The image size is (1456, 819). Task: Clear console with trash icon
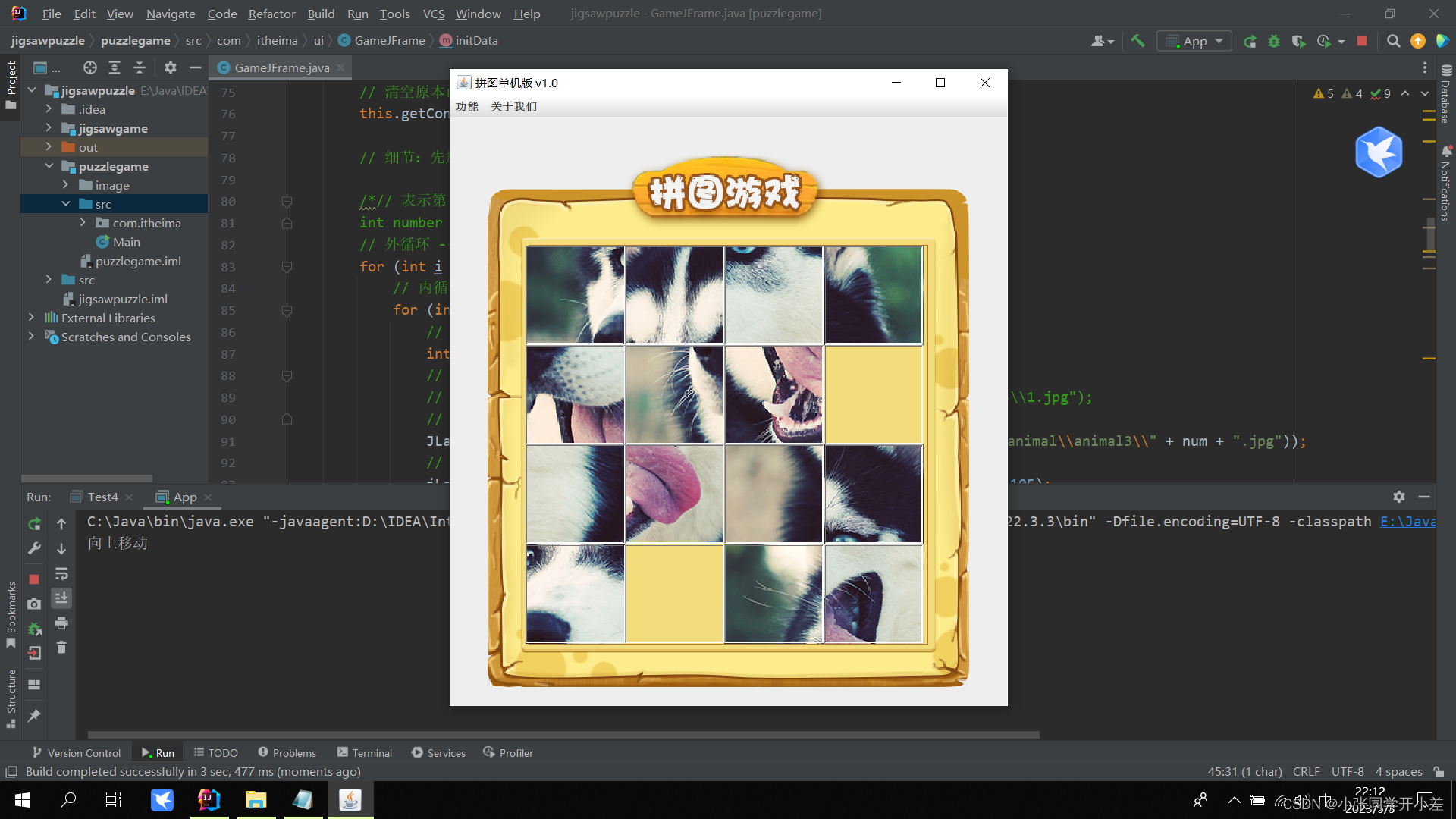(61, 648)
